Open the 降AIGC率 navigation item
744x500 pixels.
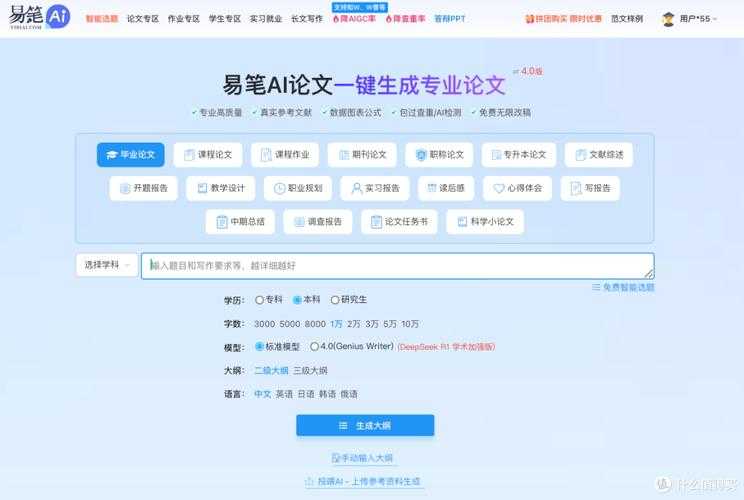coord(354,19)
